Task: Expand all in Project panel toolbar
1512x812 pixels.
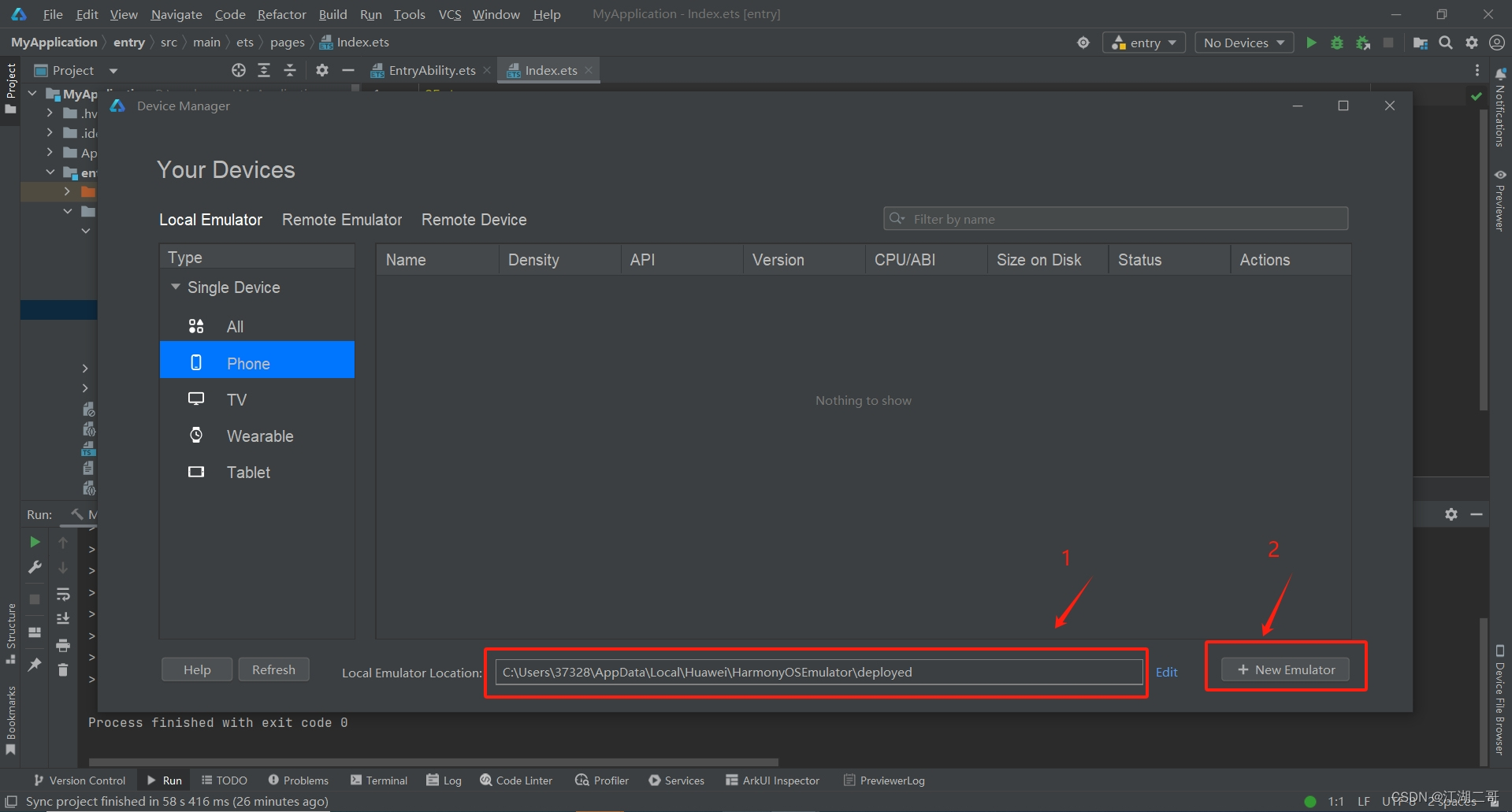Action: point(264,70)
